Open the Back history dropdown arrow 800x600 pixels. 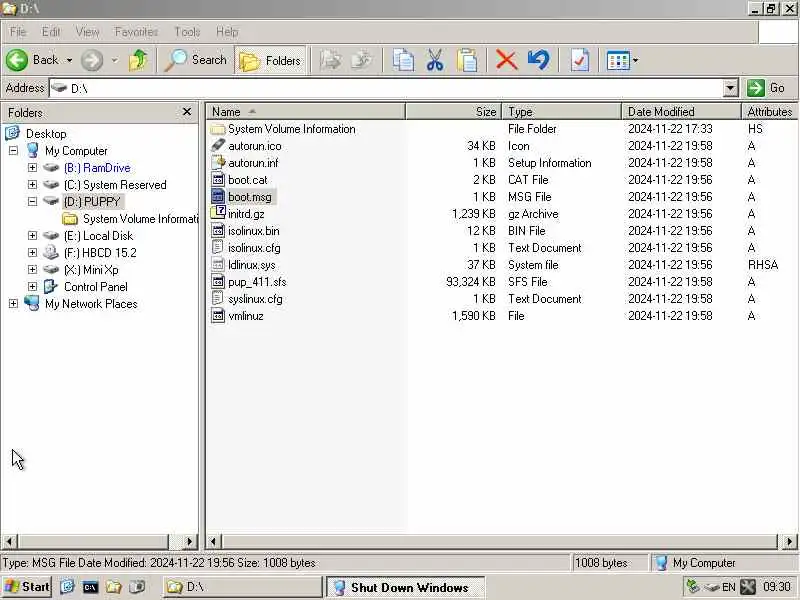[69, 60]
